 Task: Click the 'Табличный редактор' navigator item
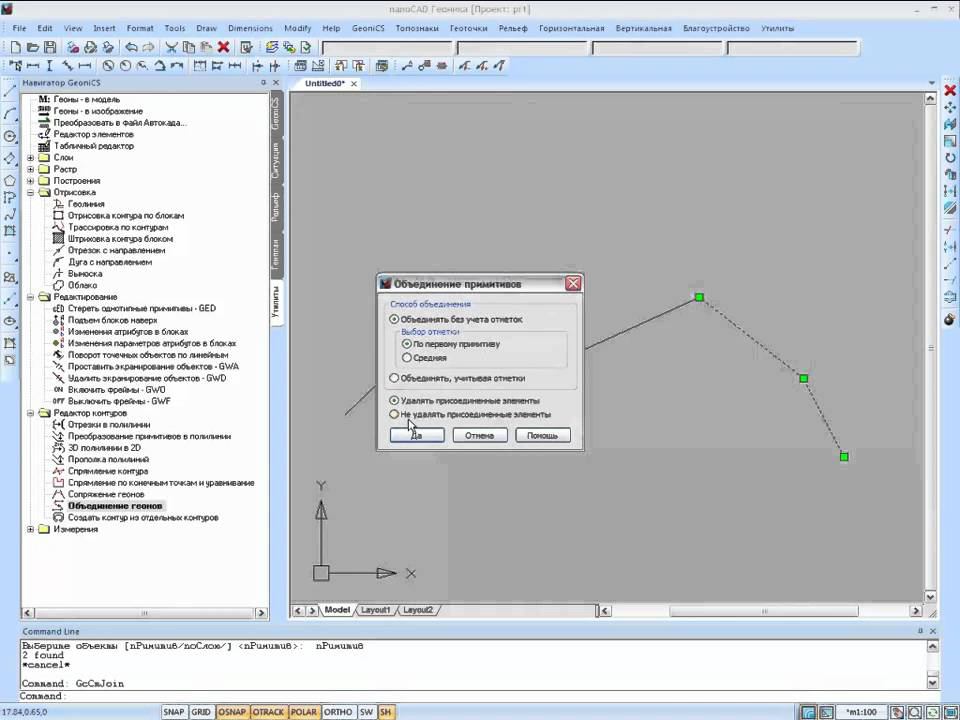[x=93, y=146]
